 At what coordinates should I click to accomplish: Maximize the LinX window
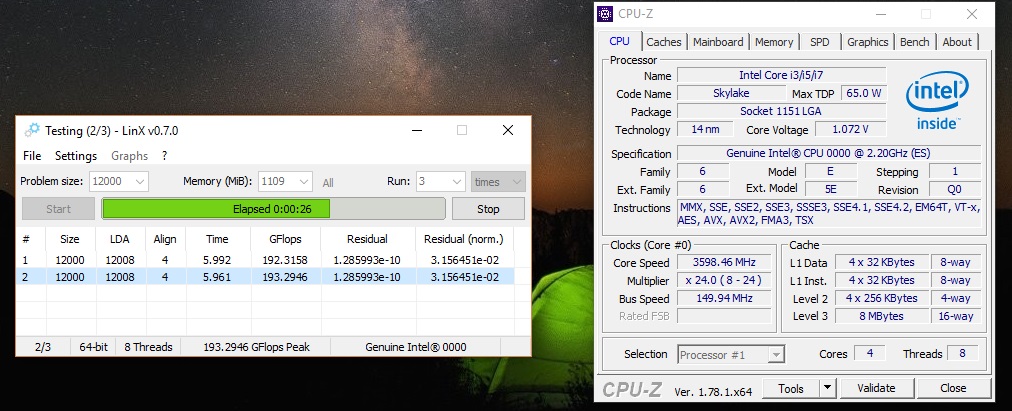coord(461,130)
